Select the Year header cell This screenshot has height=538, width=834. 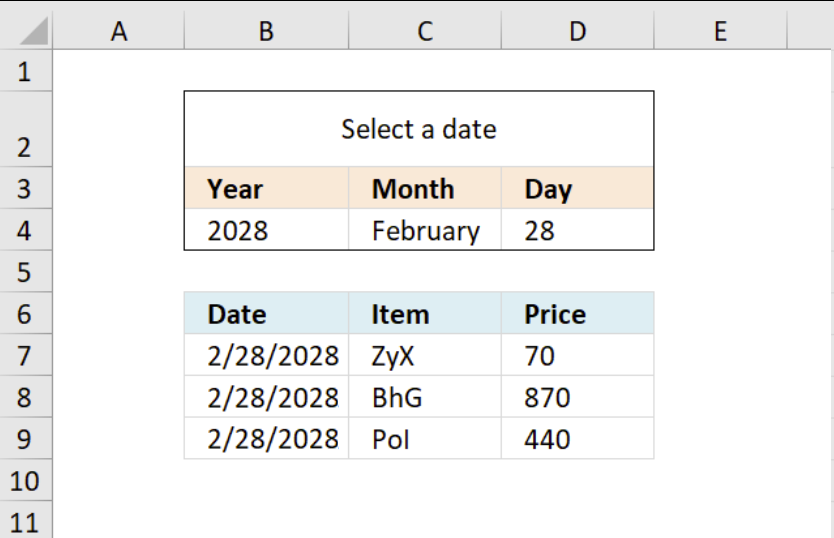click(x=266, y=188)
